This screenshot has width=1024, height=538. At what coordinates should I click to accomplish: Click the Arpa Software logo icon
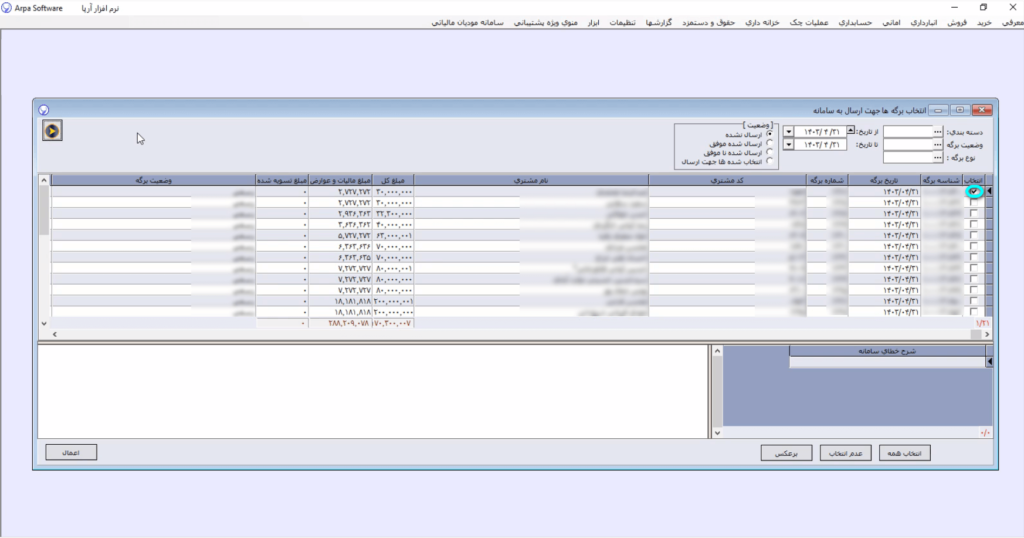pyautogui.click(x=8, y=8)
